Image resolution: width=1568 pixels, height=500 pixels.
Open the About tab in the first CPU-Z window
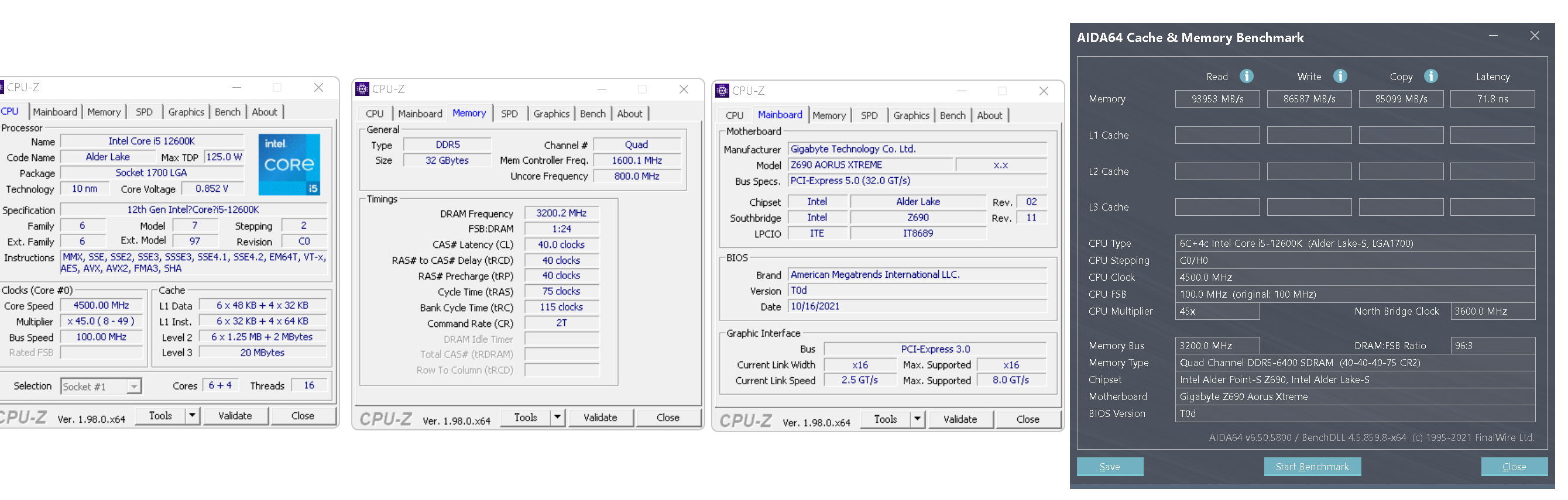[x=265, y=112]
